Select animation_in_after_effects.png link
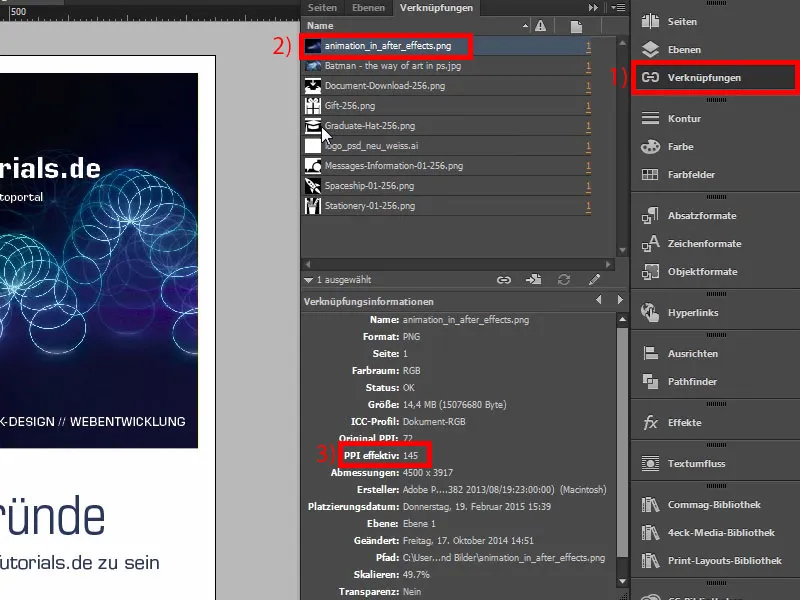The width and height of the screenshot is (800, 600). [x=446, y=46]
